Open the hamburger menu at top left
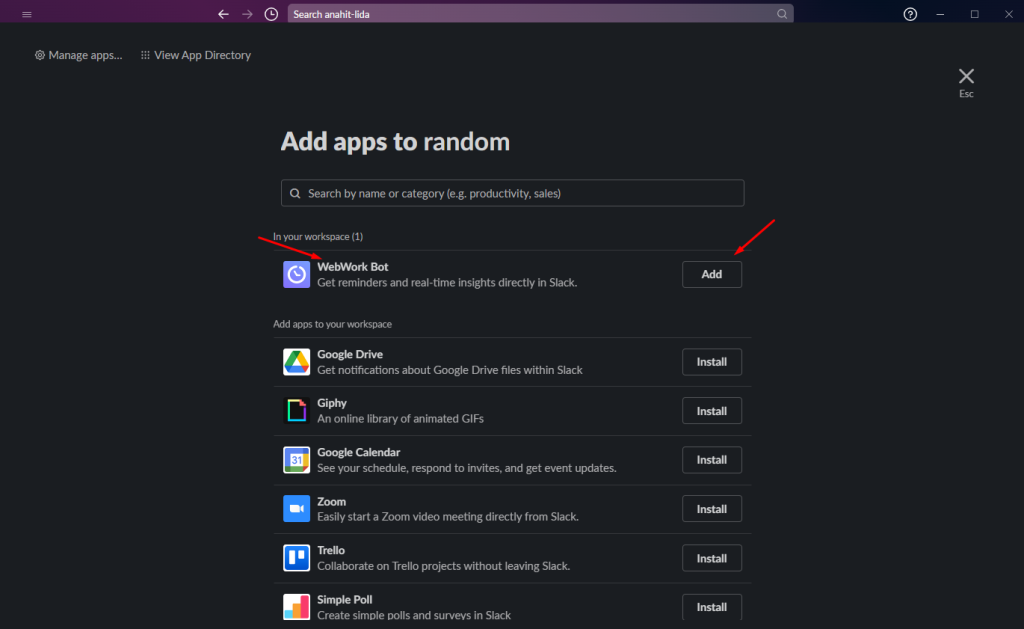1024x629 pixels. click(x=27, y=14)
